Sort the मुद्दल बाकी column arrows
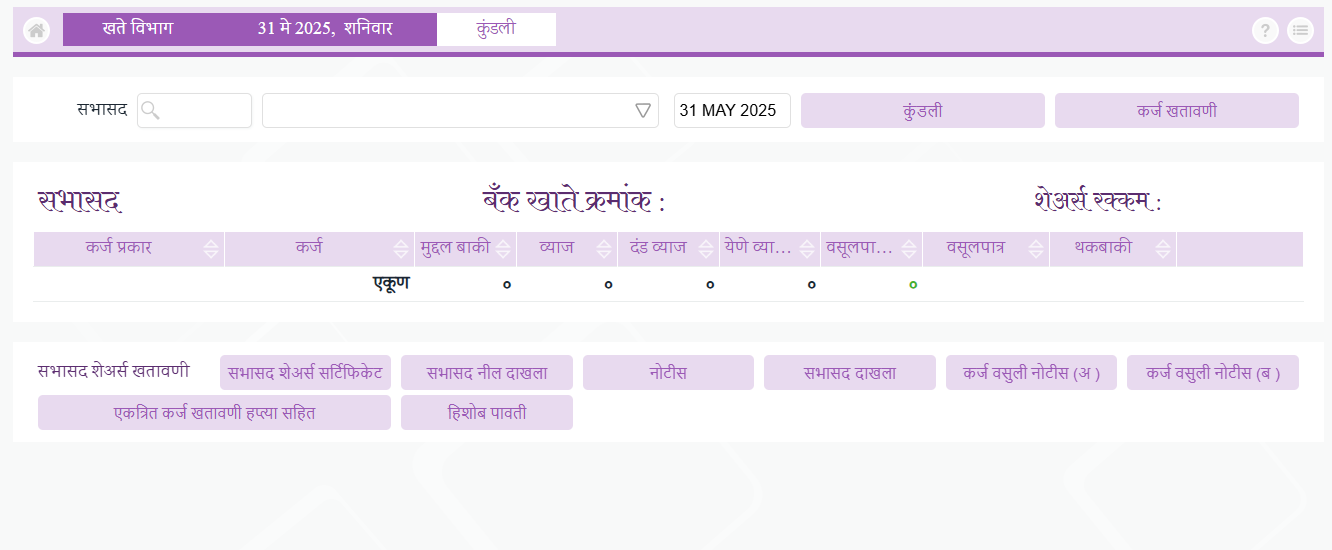This screenshot has width=1332, height=550. point(503,249)
